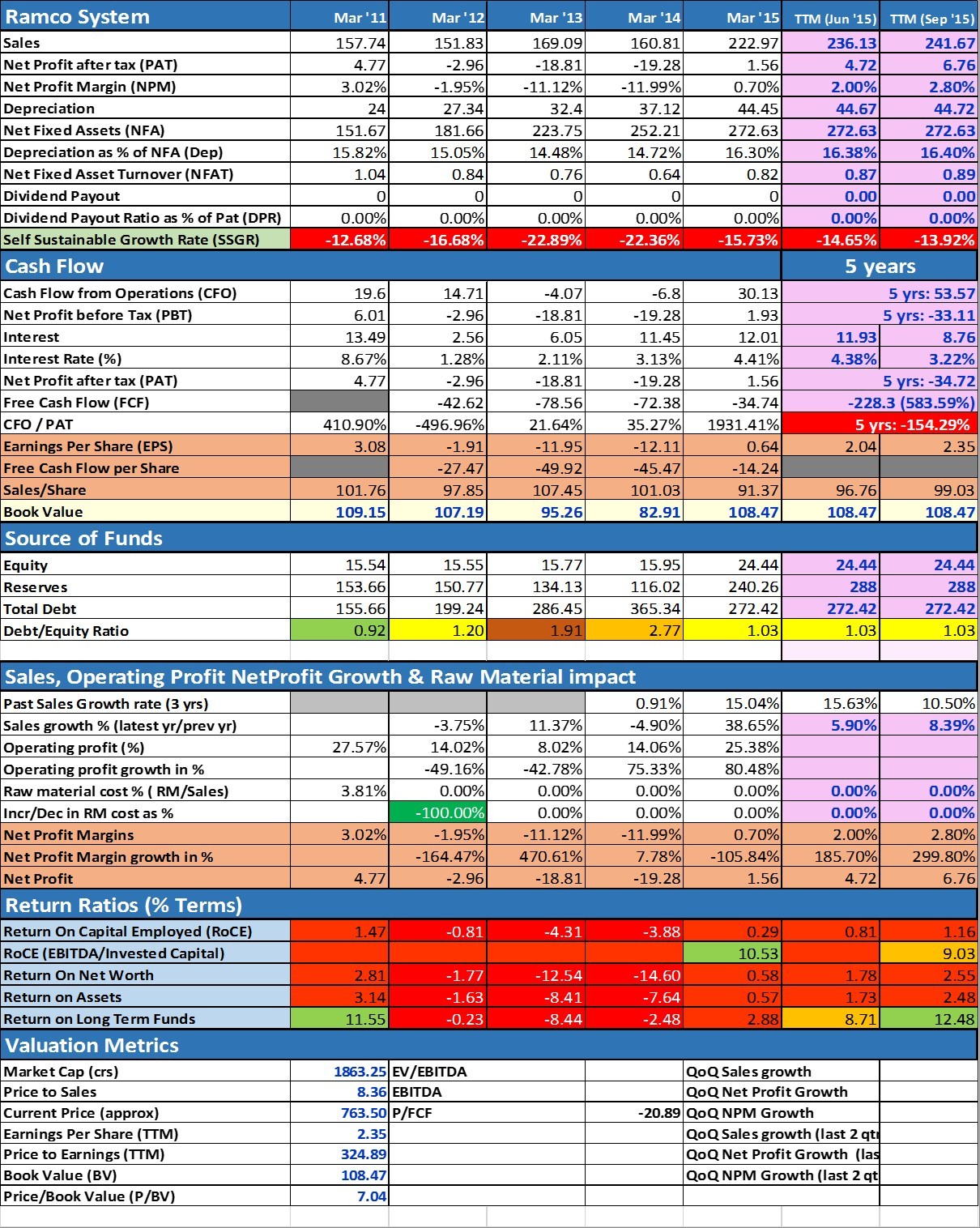Click the red 5 yrs: -154.29% cell

coord(880,424)
